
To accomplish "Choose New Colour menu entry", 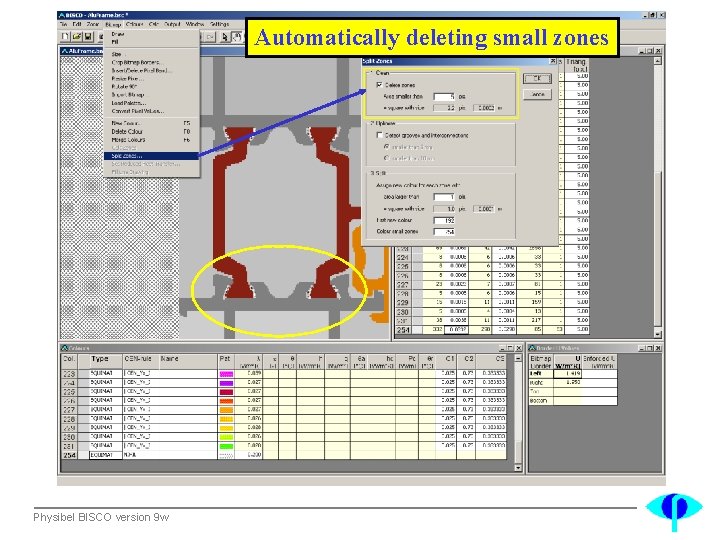I will tap(152, 123).
